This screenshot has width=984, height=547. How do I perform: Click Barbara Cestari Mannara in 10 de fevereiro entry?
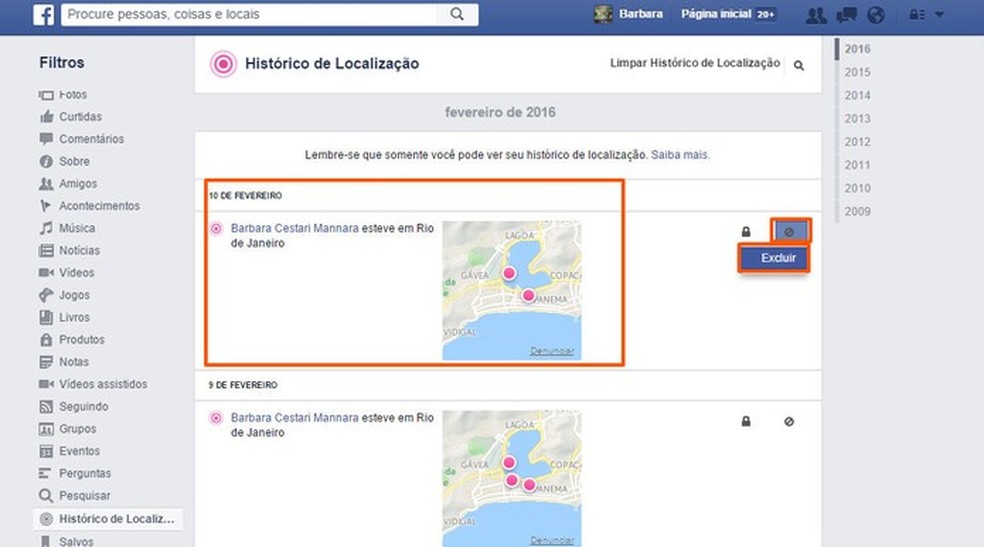click(295, 228)
